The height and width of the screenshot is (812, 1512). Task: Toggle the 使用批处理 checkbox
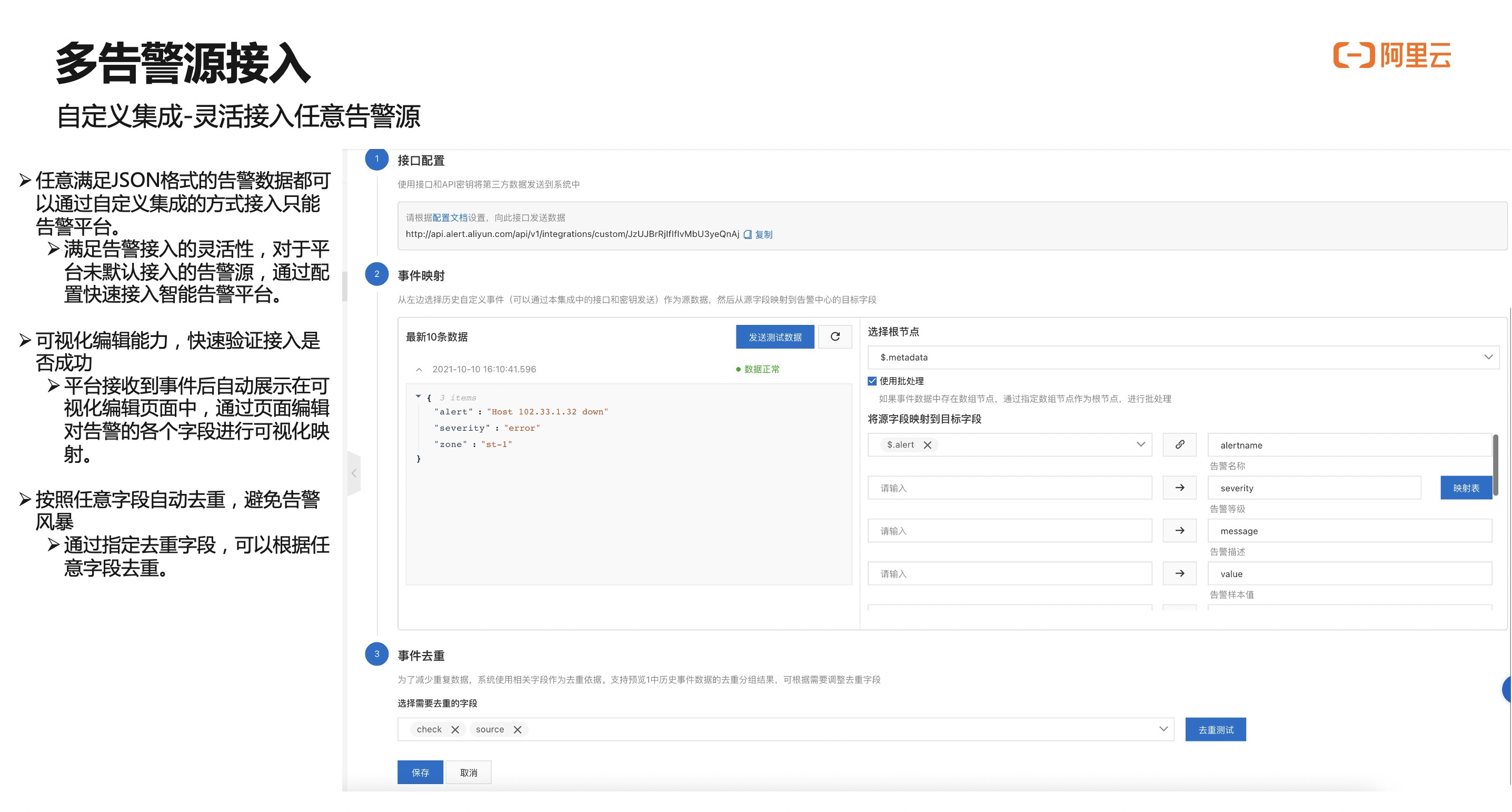872,380
